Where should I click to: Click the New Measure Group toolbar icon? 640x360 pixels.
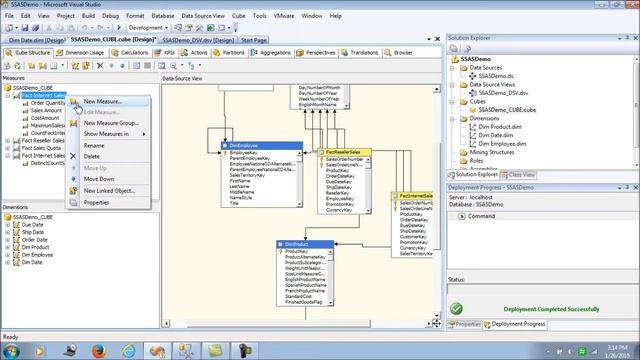click(42, 65)
